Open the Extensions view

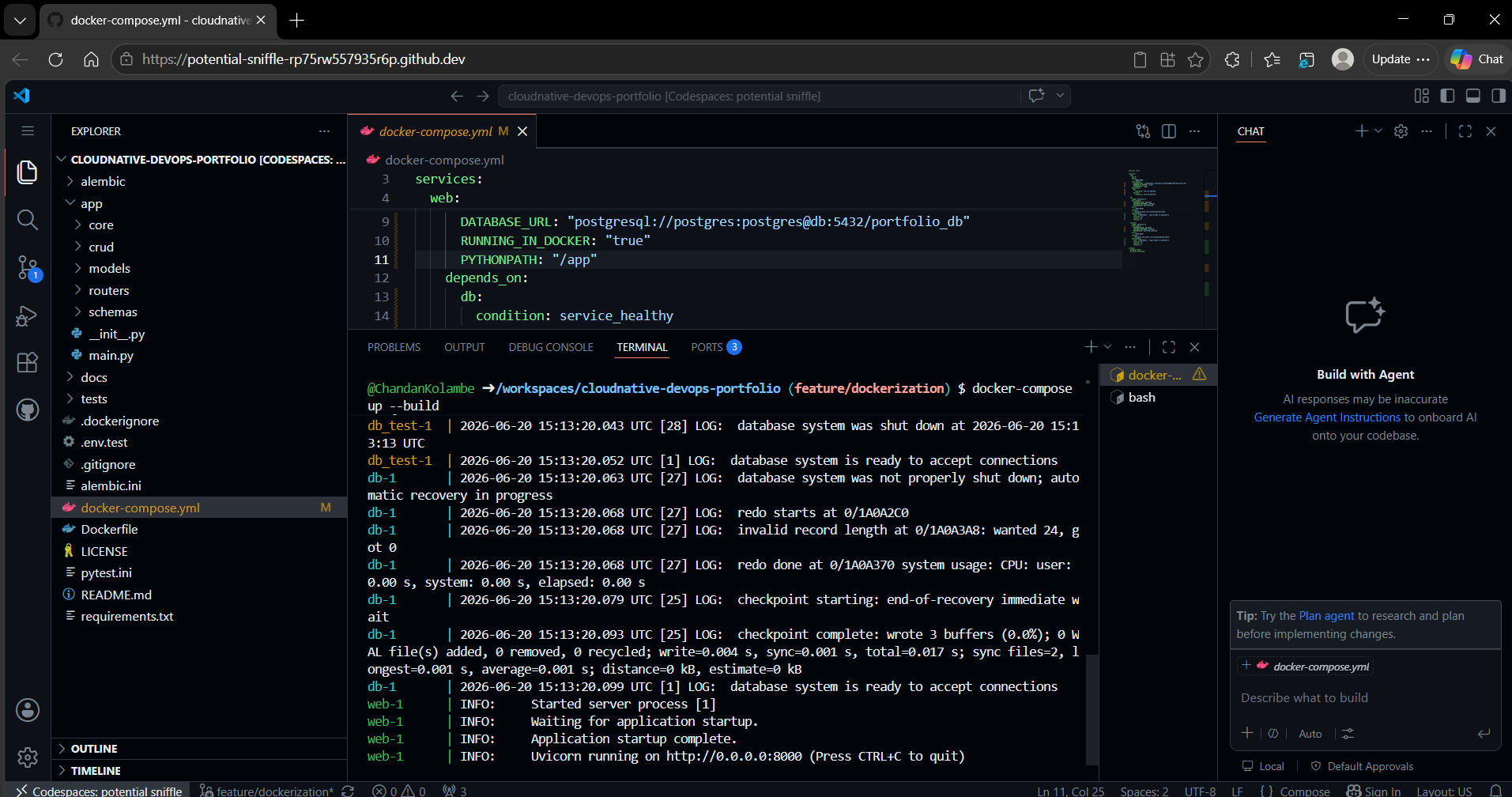[28, 363]
